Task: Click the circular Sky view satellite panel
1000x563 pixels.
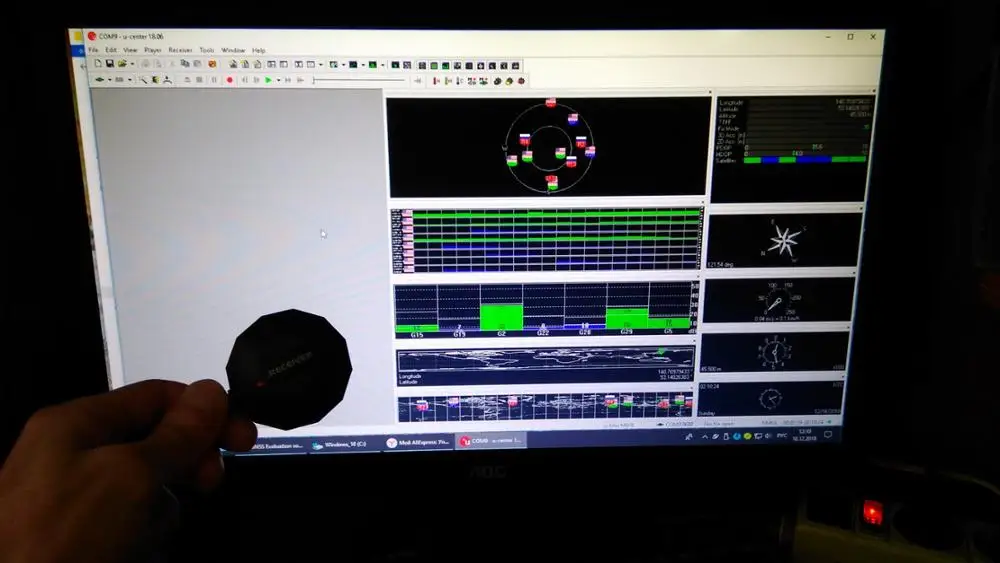Action: pyautogui.click(x=548, y=147)
